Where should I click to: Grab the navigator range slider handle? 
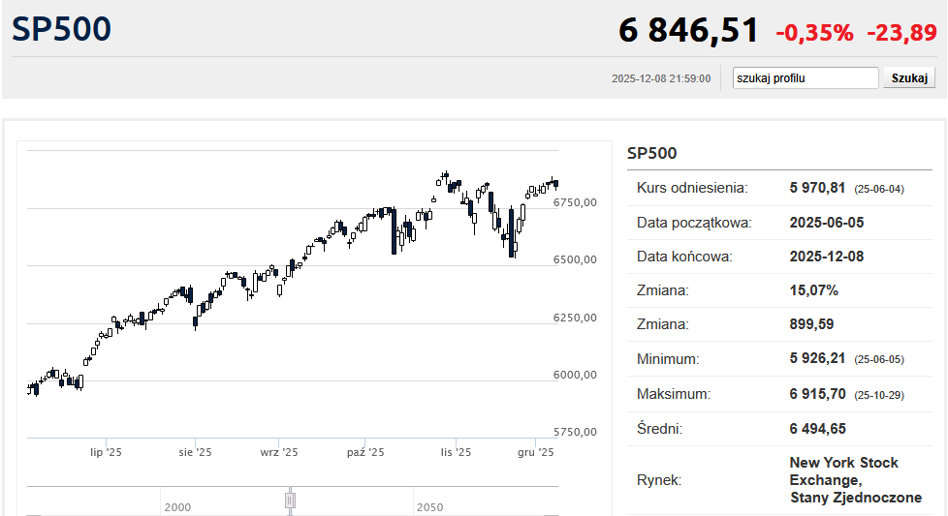click(x=290, y=499)
